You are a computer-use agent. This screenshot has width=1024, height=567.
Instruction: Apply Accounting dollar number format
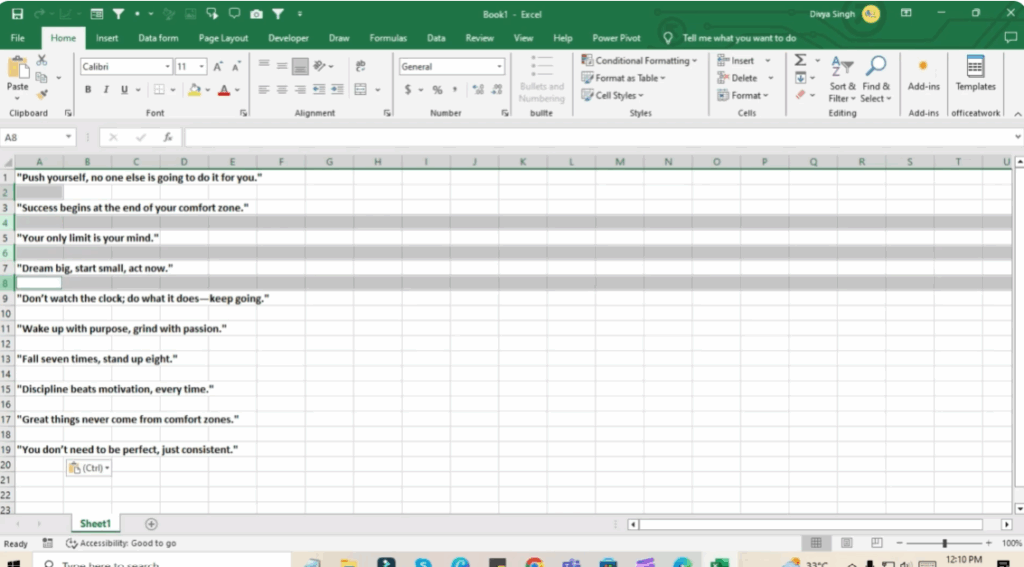tap(408, 89)
